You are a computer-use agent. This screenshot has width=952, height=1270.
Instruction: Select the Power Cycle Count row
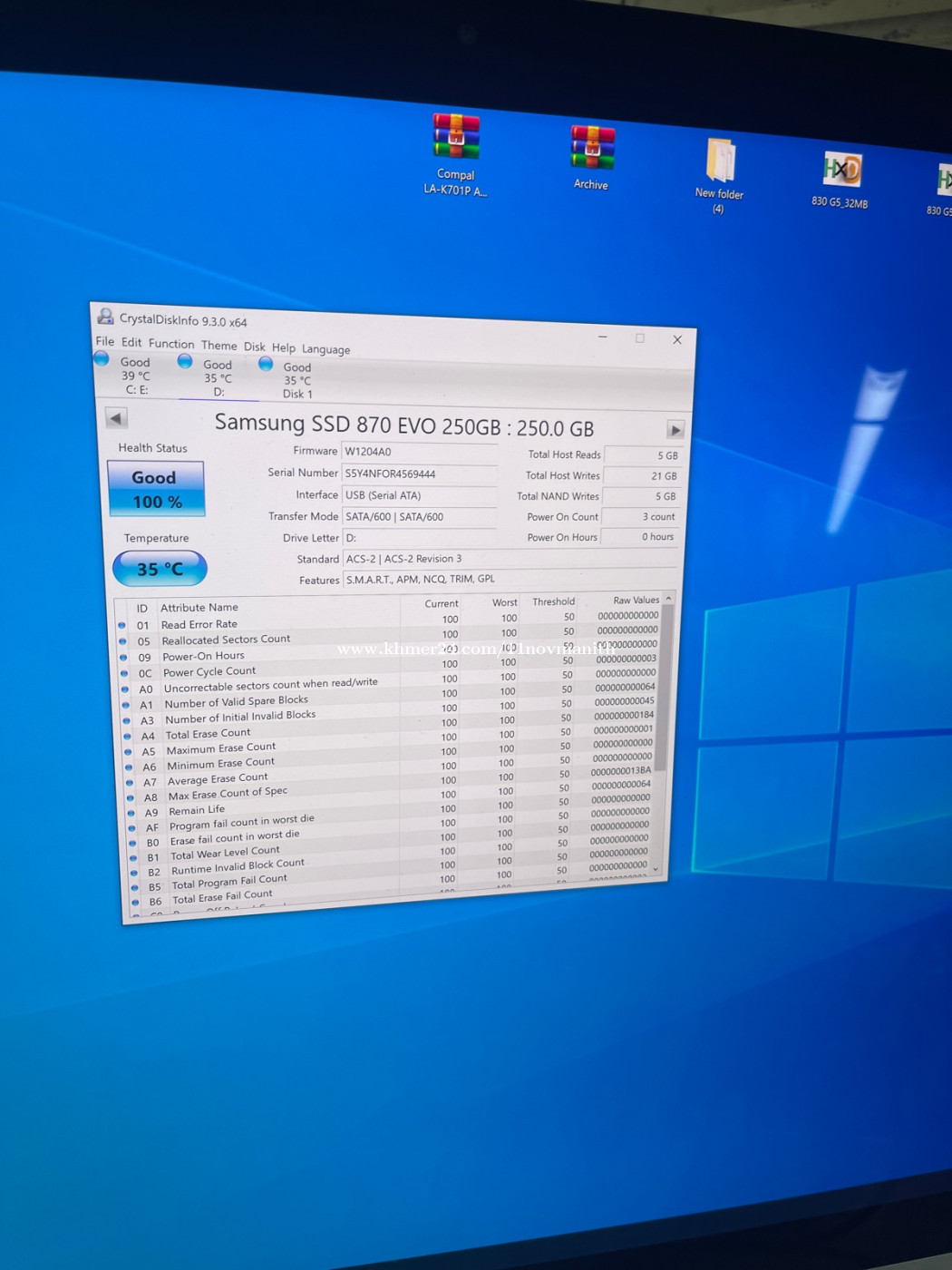(x=389, y=666)
